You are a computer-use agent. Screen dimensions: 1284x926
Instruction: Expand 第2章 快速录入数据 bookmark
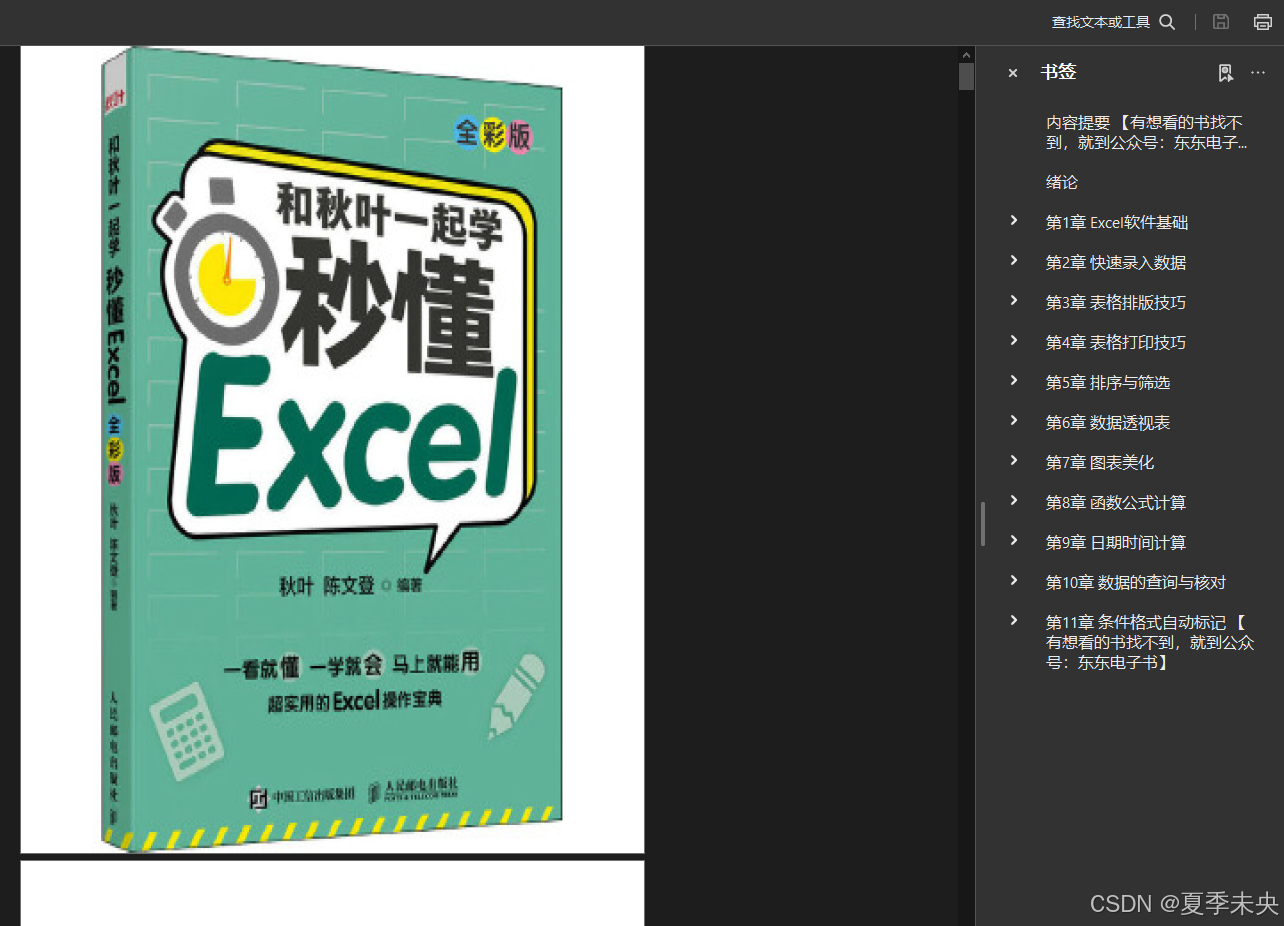pyautogui.click(x=1014, y=261)
